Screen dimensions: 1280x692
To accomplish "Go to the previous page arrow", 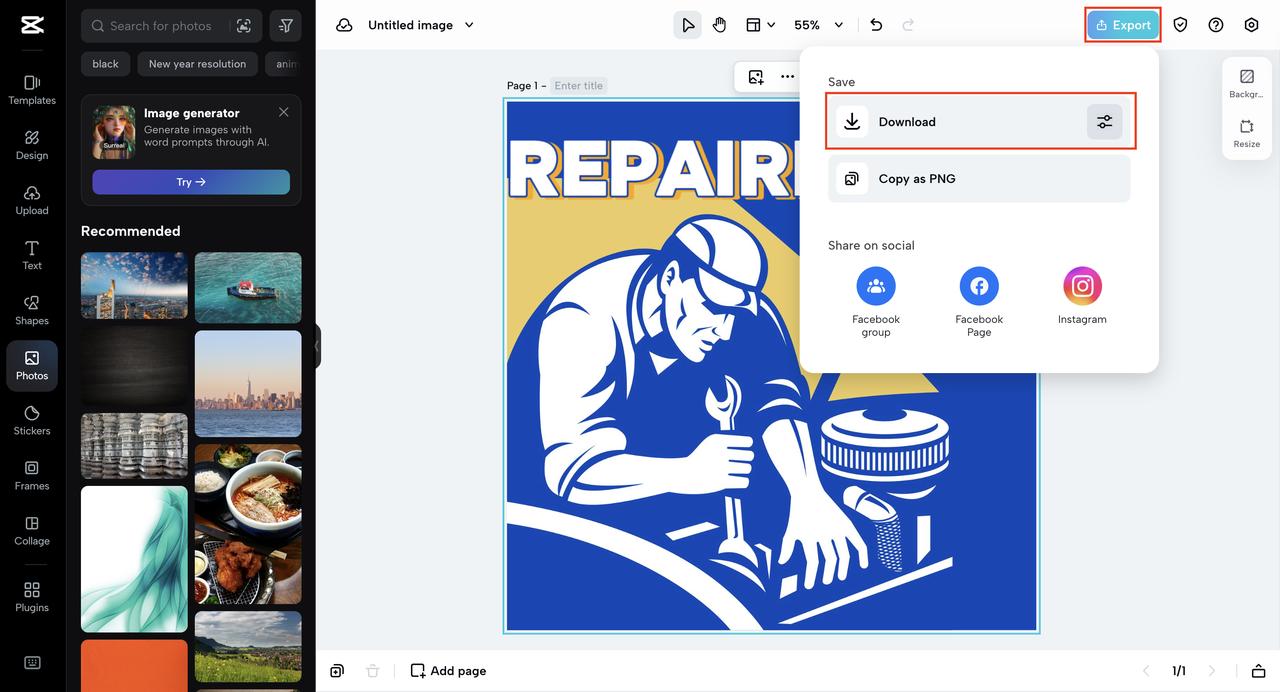I will (1147, 671).
